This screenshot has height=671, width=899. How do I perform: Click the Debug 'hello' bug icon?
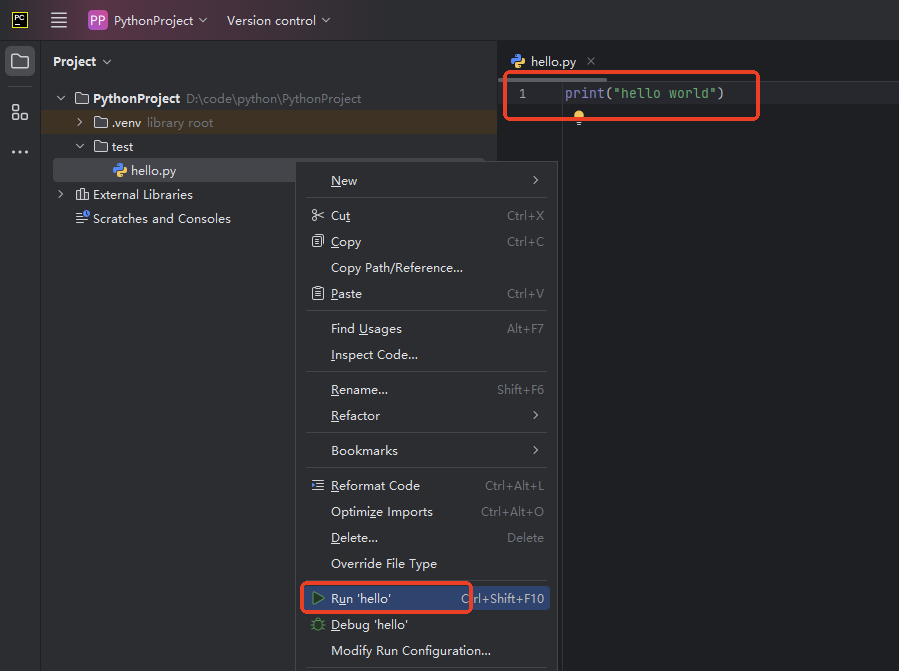[318, 624]
